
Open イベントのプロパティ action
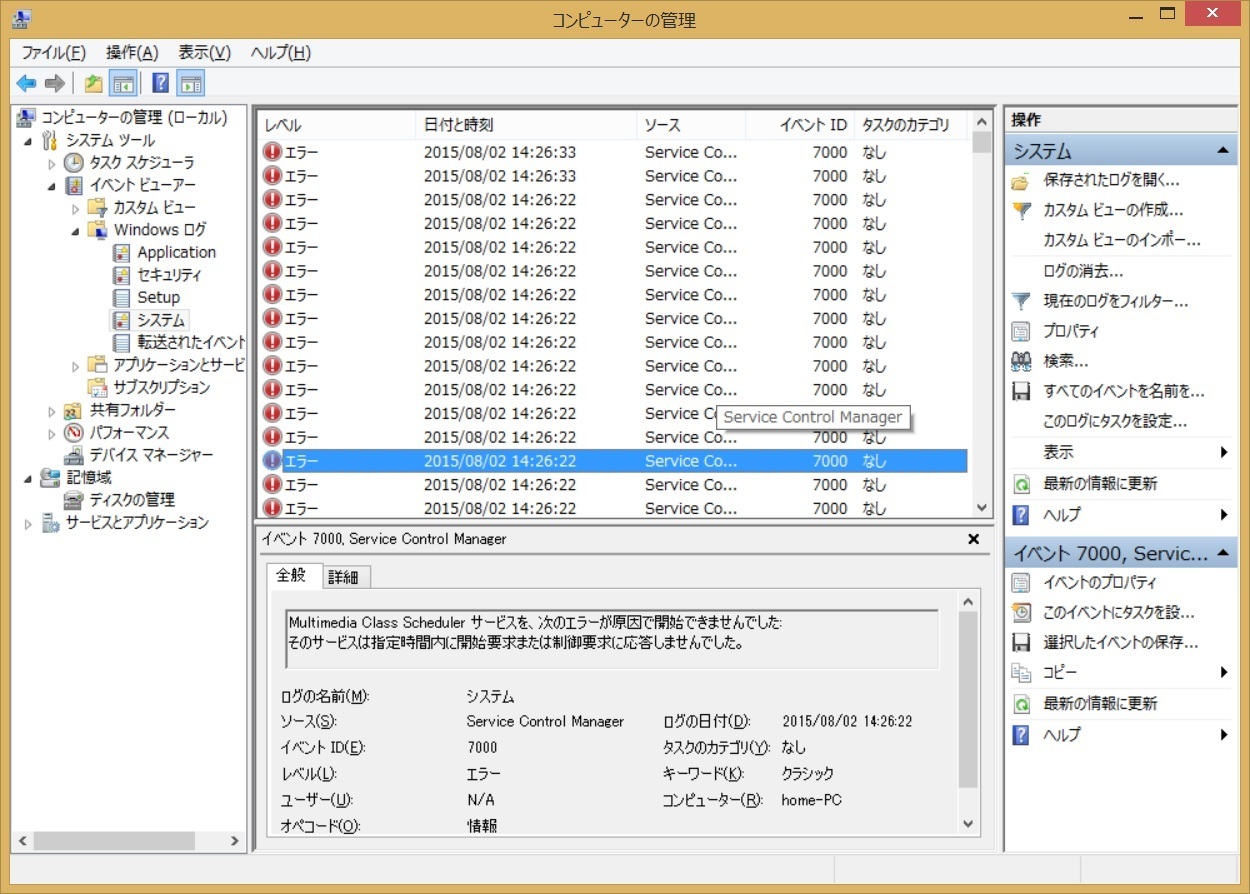(x=1099, y=582)
